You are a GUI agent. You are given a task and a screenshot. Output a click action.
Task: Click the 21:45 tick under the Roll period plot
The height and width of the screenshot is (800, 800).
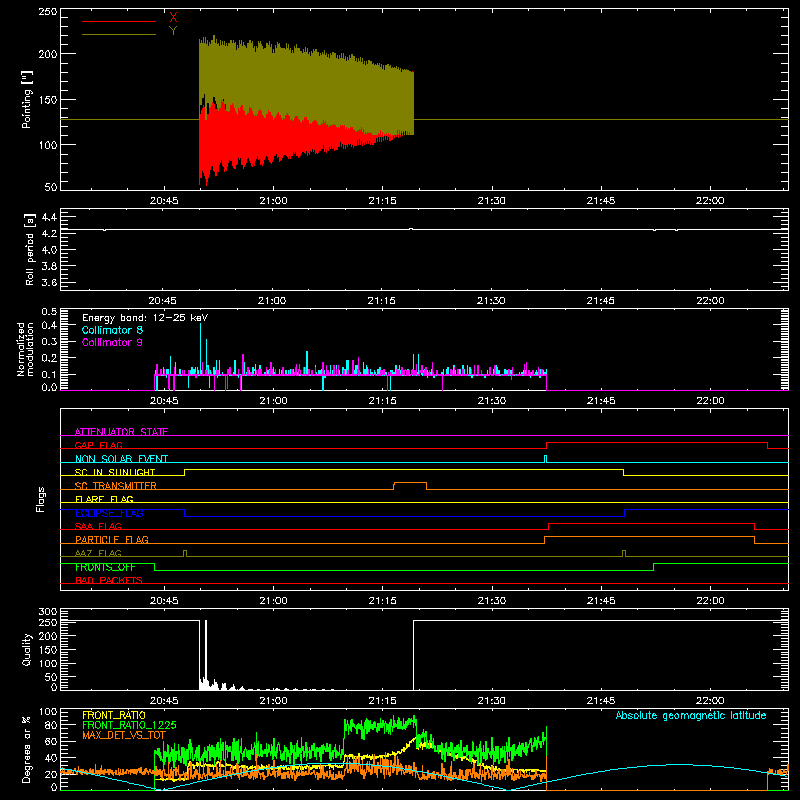pos(601,301)
